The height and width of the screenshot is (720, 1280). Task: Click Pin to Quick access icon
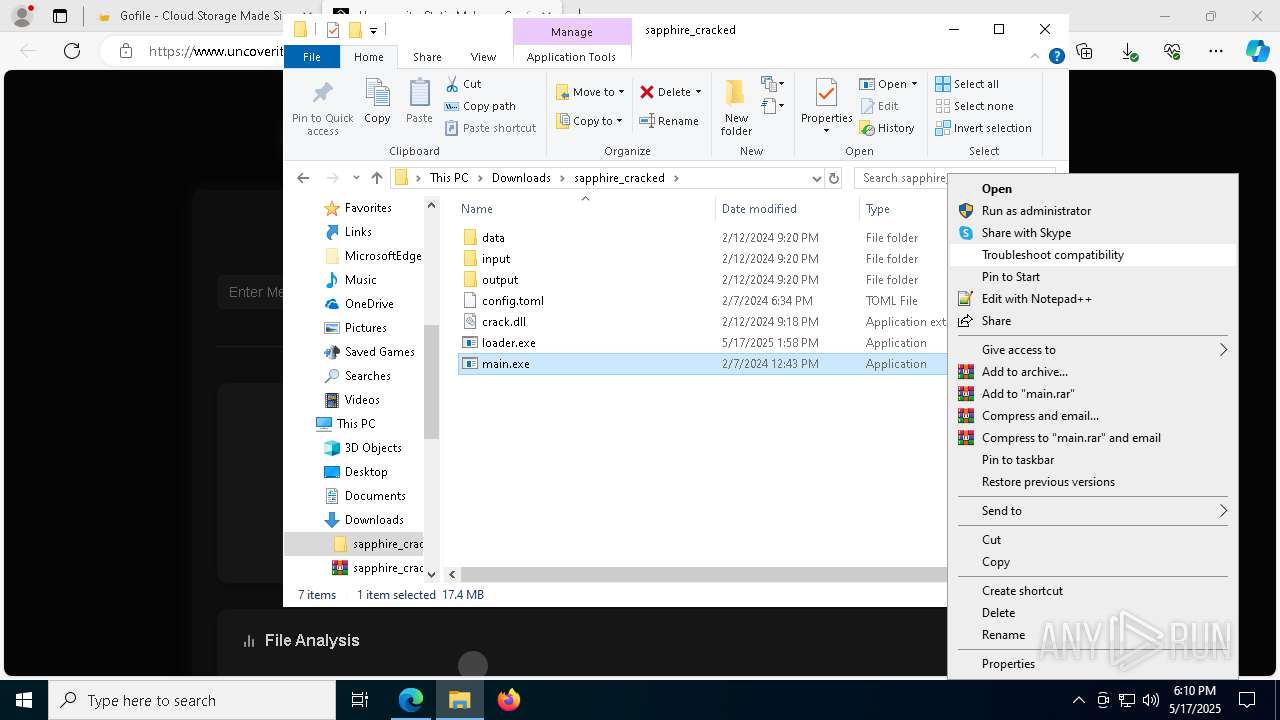pyautogui.click(x=322, y=107)
